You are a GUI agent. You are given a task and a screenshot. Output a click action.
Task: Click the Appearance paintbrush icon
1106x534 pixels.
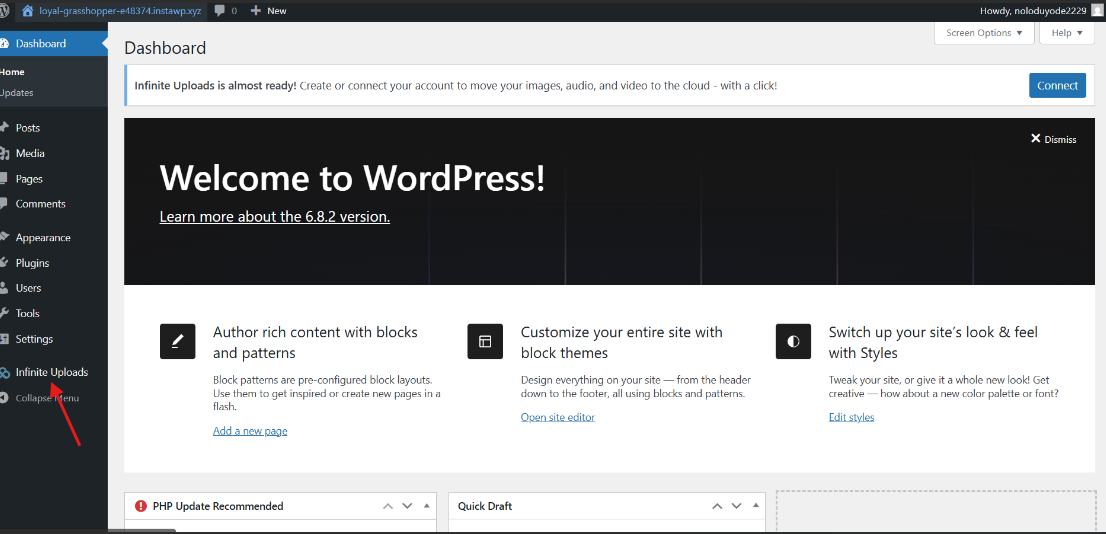tap(4, 238)
